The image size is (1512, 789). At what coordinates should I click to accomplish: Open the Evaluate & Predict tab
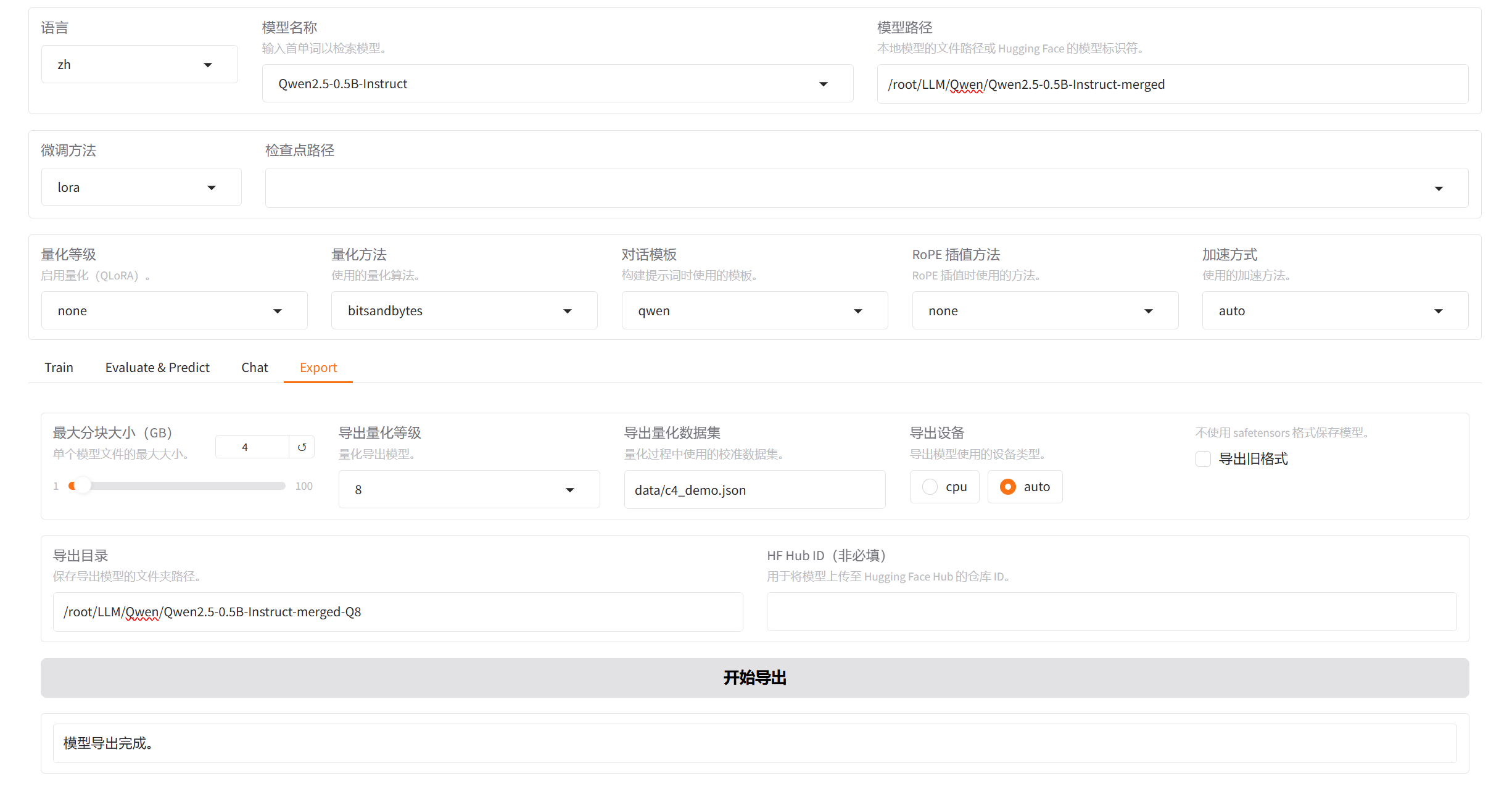(157, 368)
